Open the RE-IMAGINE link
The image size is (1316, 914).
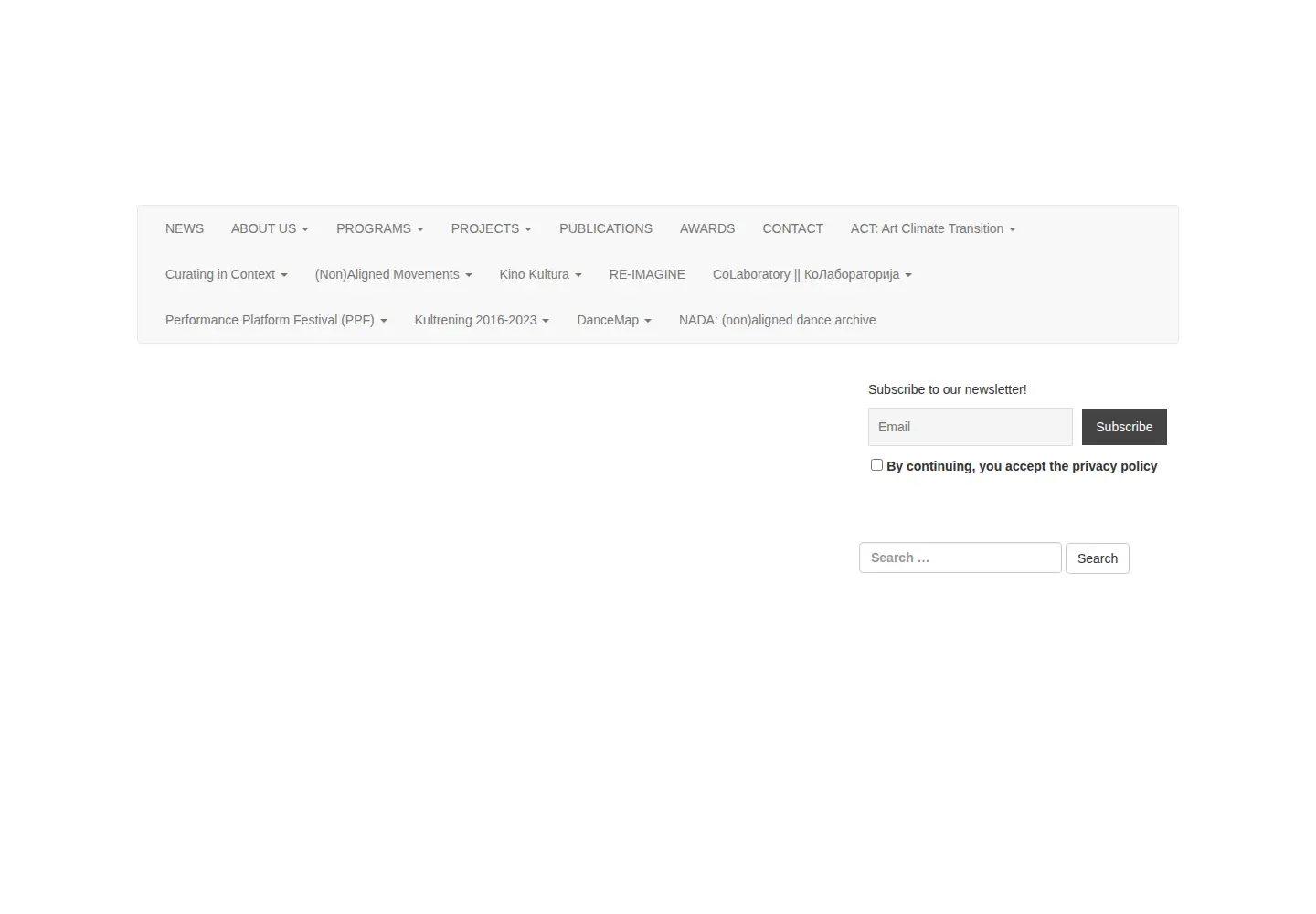point(647,274)
